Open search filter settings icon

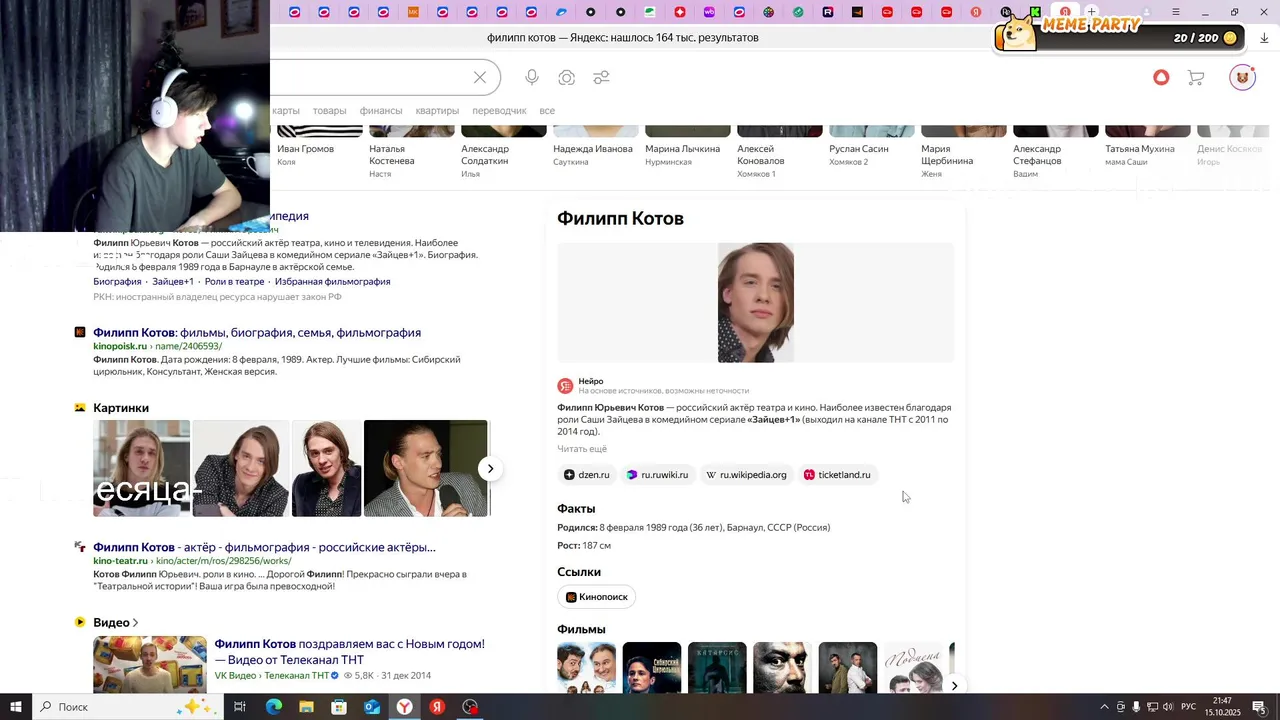pyautogui.click(x=601, y=78)
